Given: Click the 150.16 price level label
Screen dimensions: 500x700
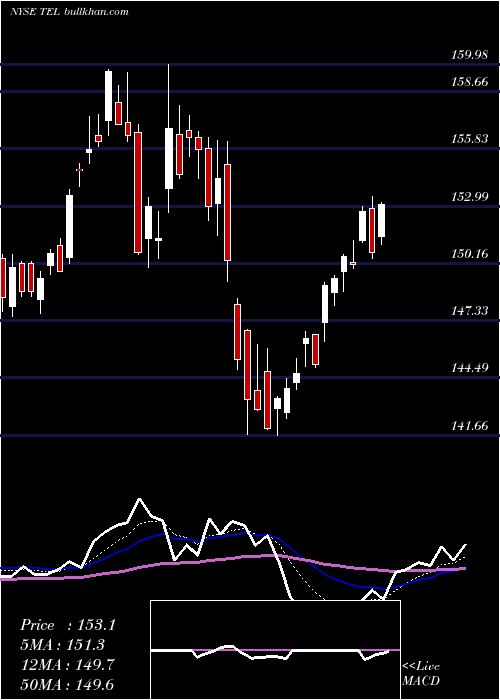Looking at the screenshot, I should pyautogui.click(x=470, y=254).
